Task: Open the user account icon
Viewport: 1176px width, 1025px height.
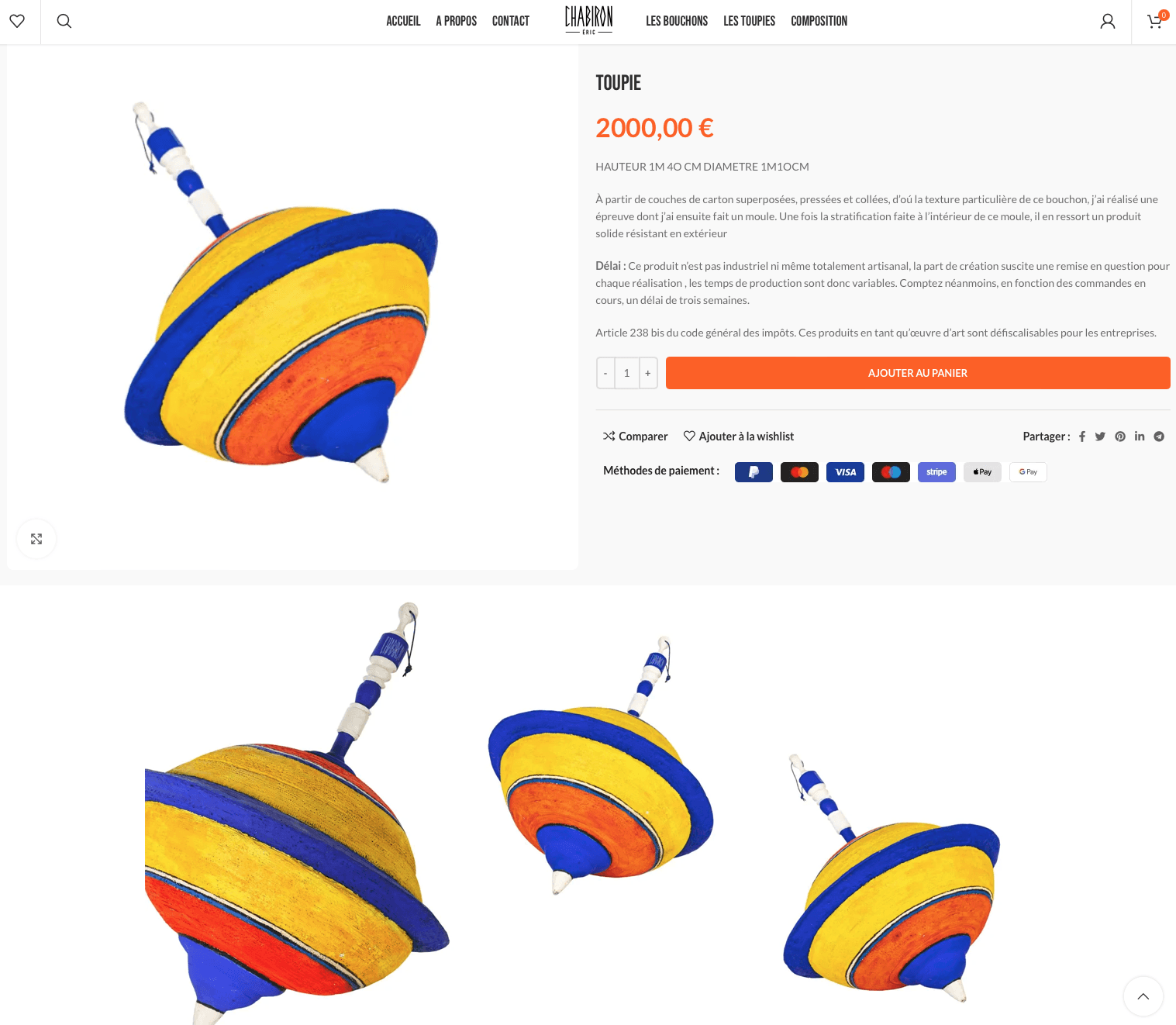Action: 1108,22
